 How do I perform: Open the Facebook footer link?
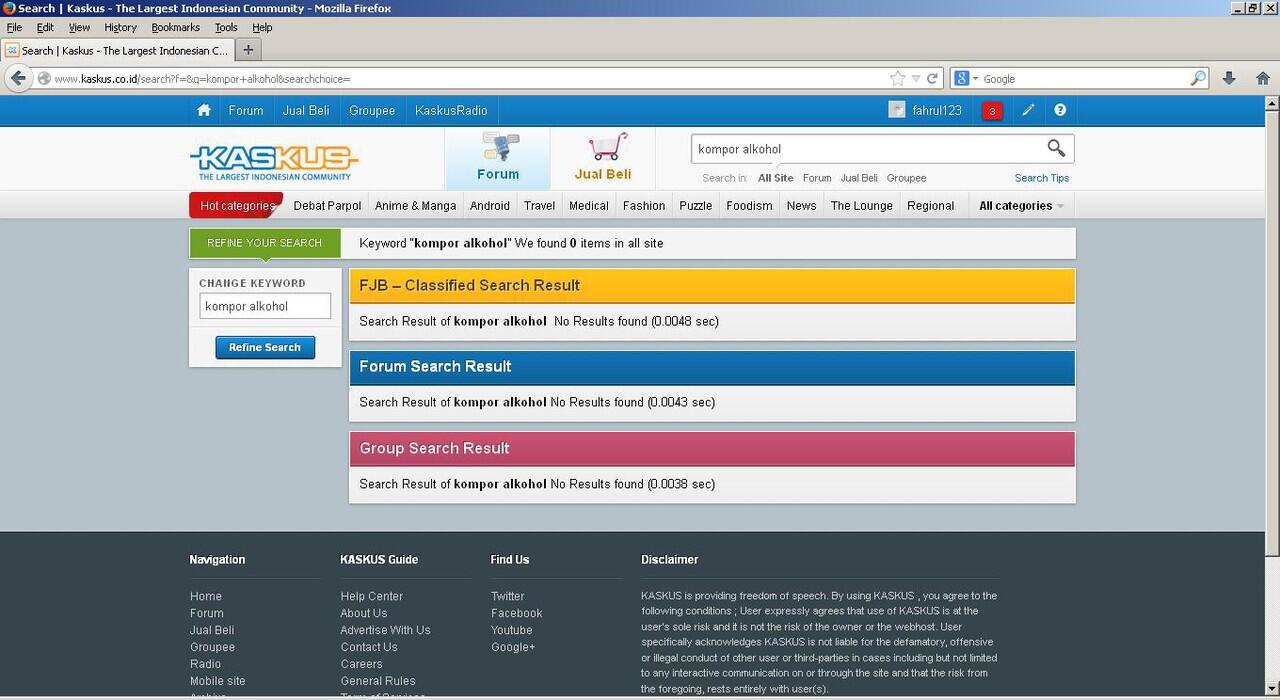517,613
